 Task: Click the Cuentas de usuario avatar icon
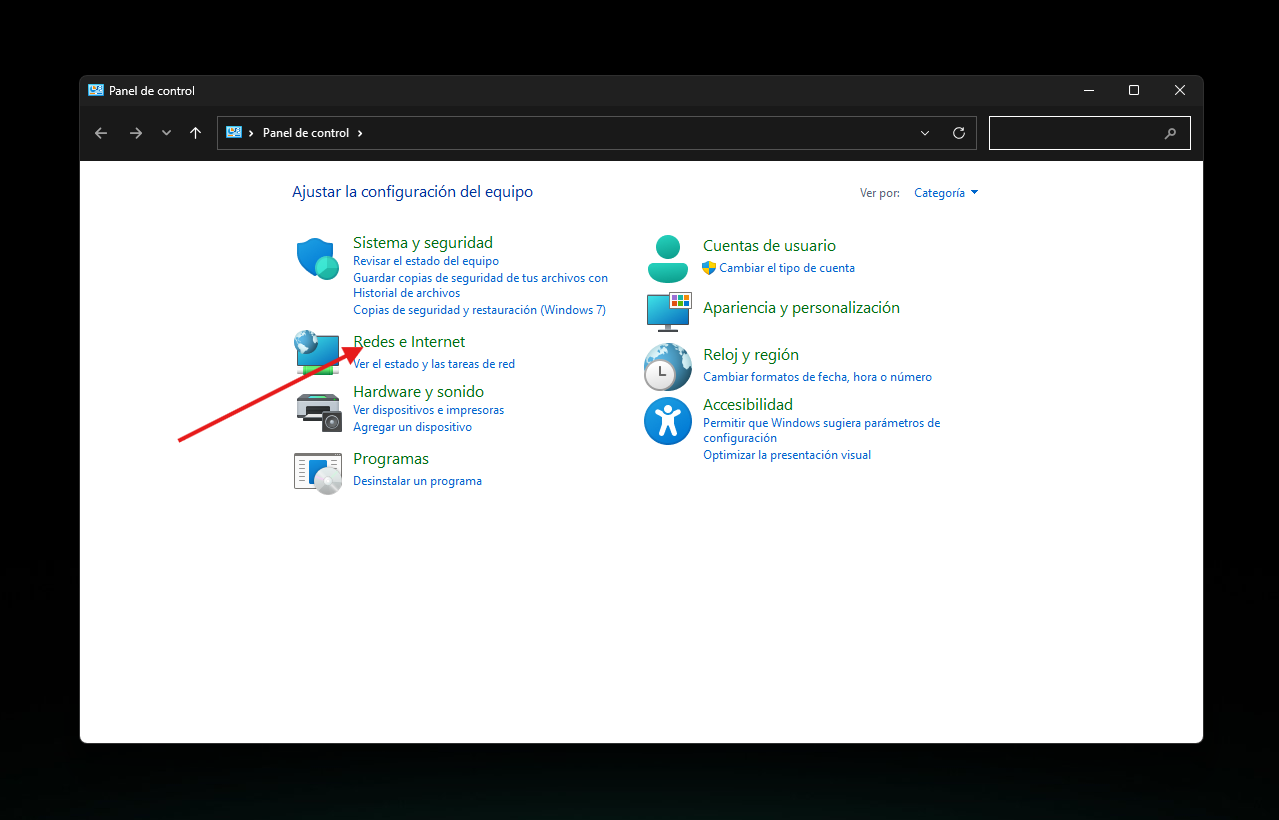667,259
